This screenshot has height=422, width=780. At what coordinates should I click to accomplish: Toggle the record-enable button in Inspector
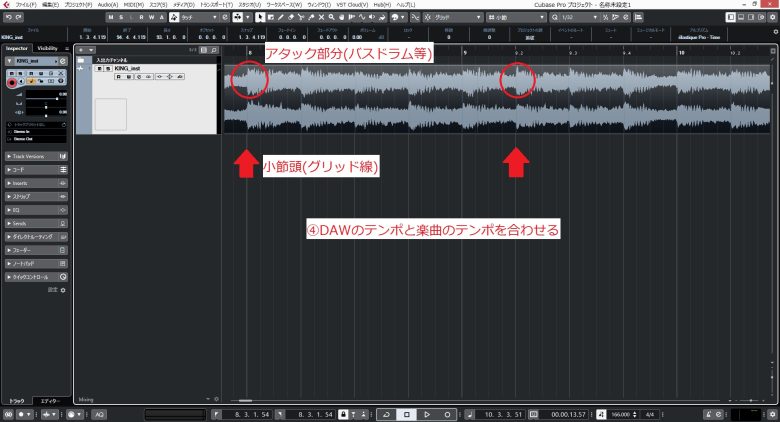click(x=12, y=82)
